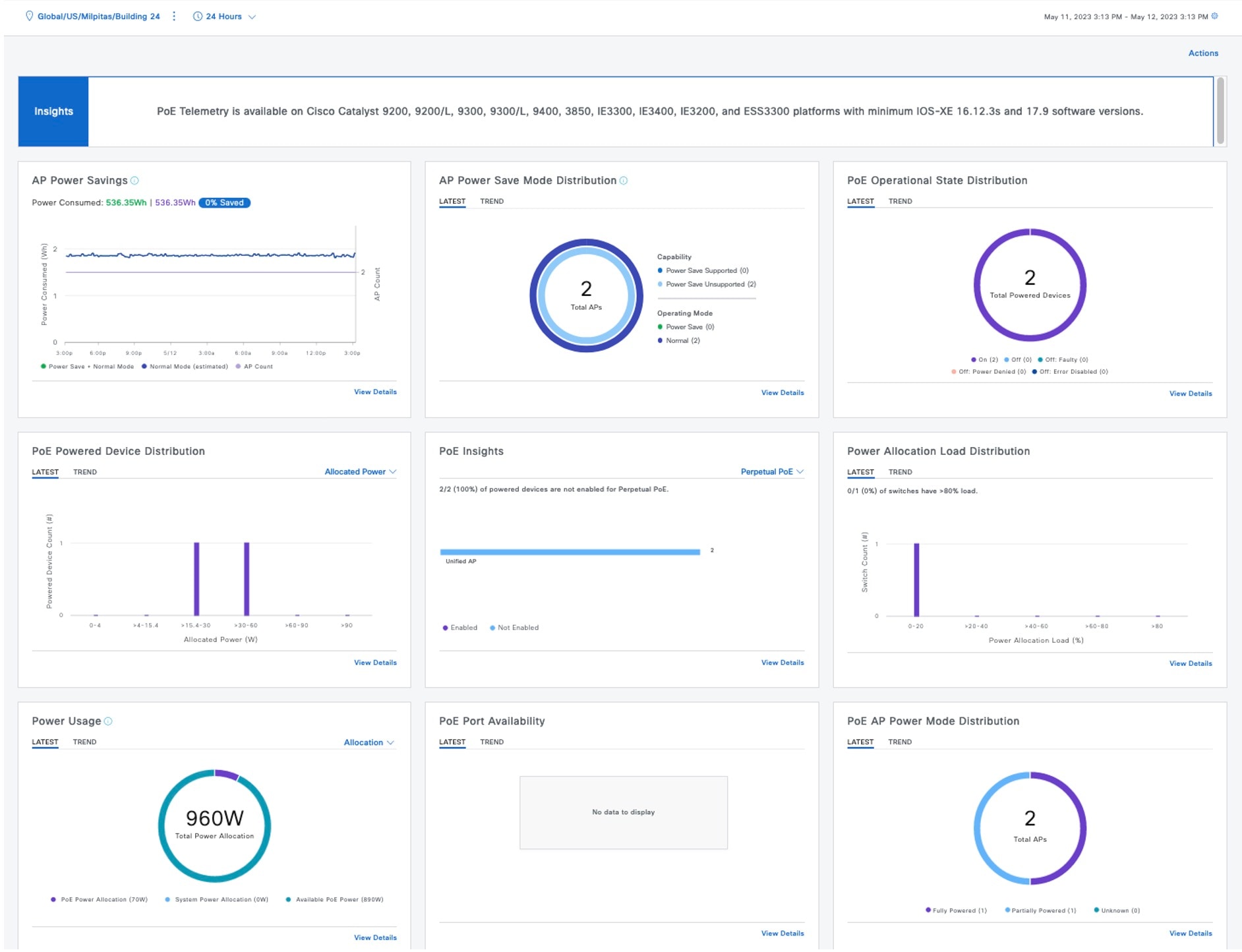1242x952 pixels.
Task: Click info icon next to AP Power Save Mode Distribution
Action: (624, 181)
